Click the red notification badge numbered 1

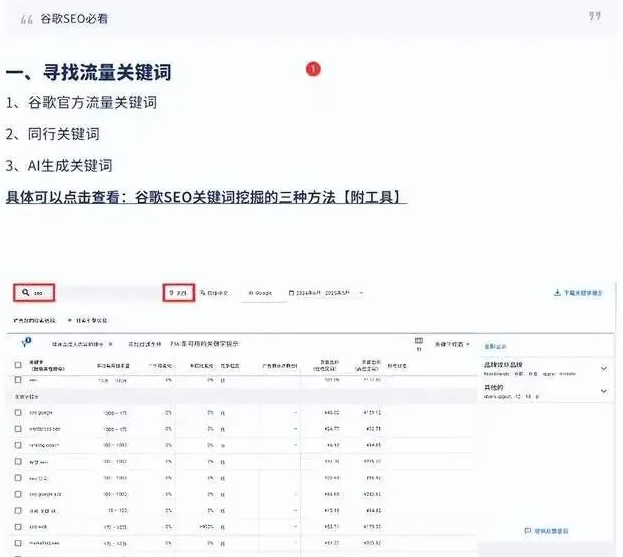coord(313,69)
